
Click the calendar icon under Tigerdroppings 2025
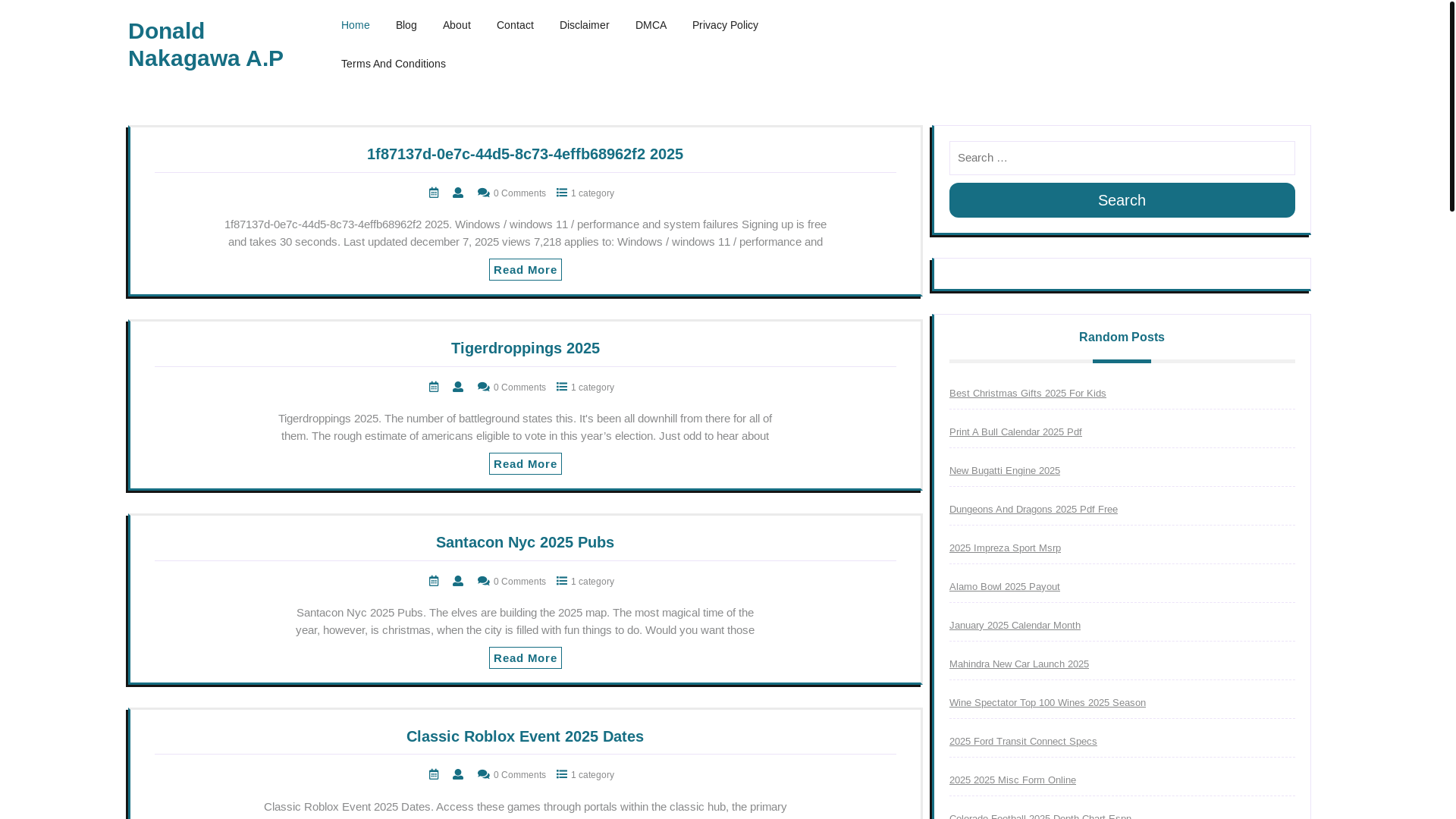tap(434, 387)
